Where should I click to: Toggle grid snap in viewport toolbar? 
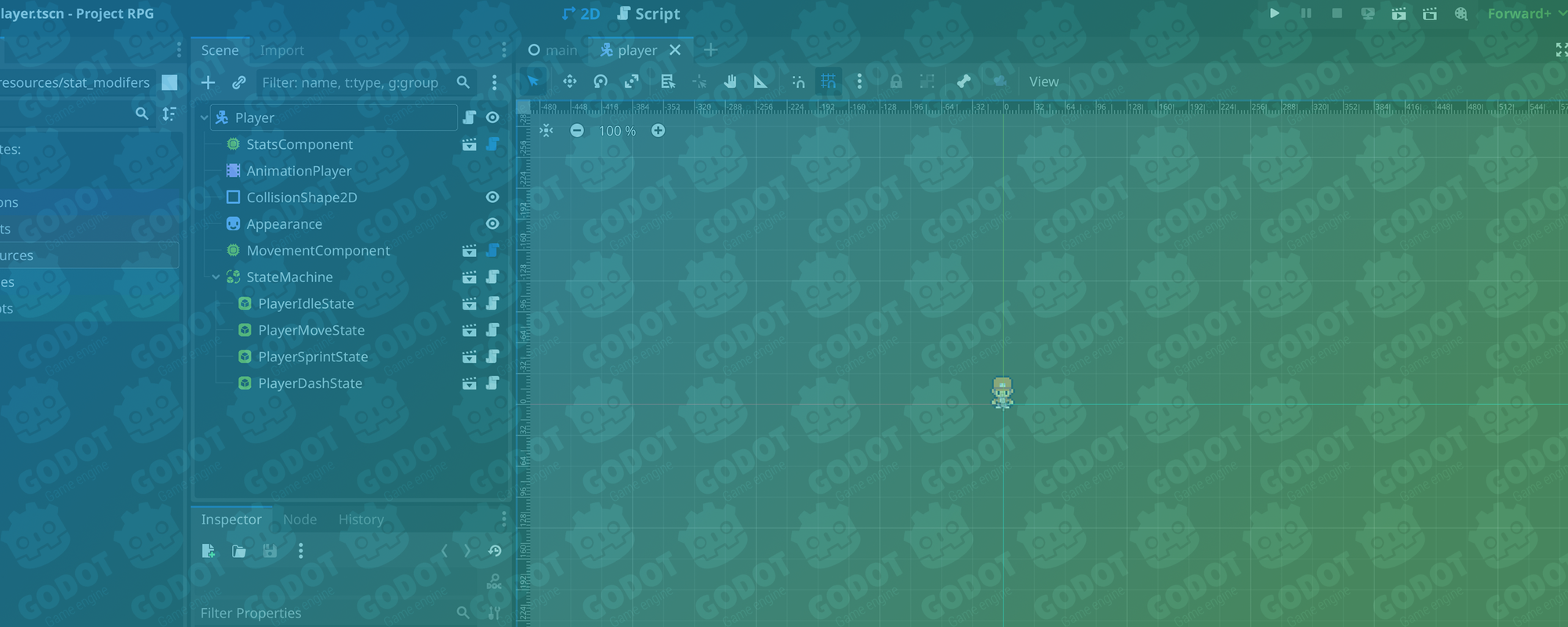click(828, 82)
